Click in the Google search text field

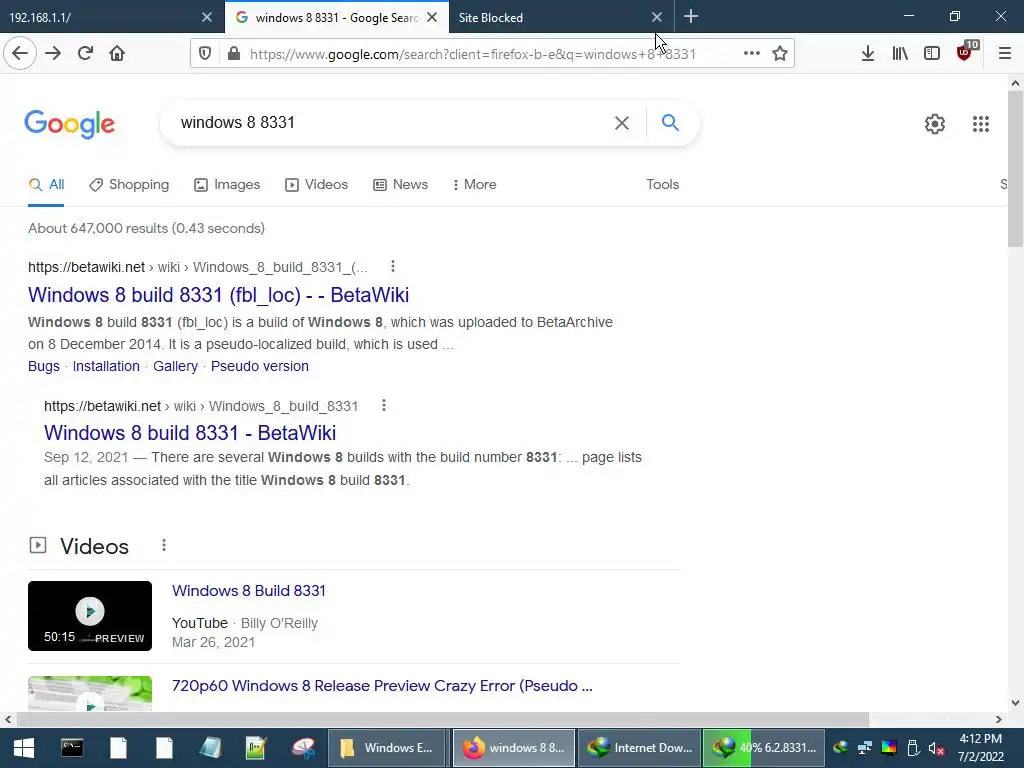point(392,123)
